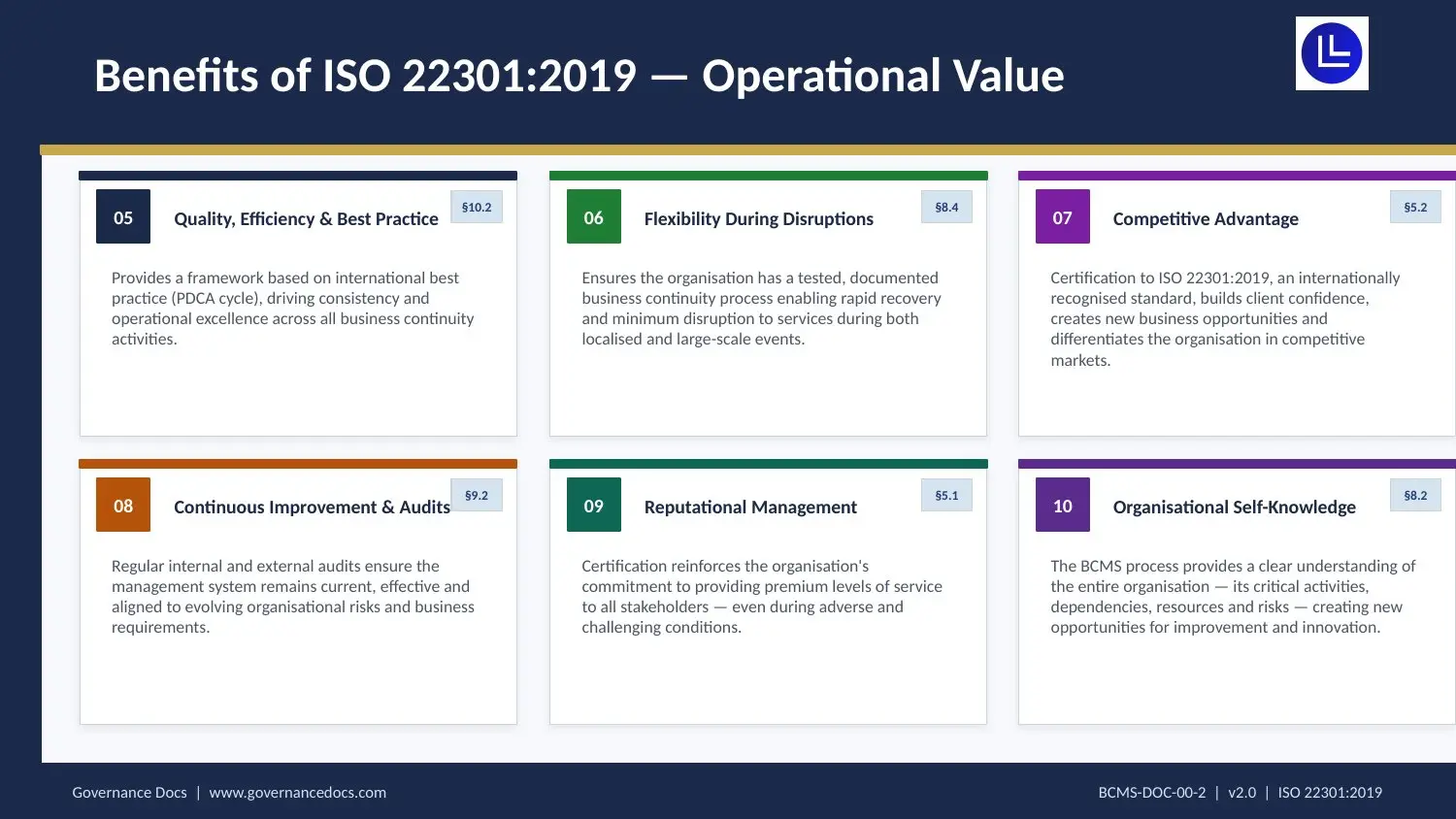Select the §10.2 clause badge
1456x819 pixels.
(x=477, y=207)
